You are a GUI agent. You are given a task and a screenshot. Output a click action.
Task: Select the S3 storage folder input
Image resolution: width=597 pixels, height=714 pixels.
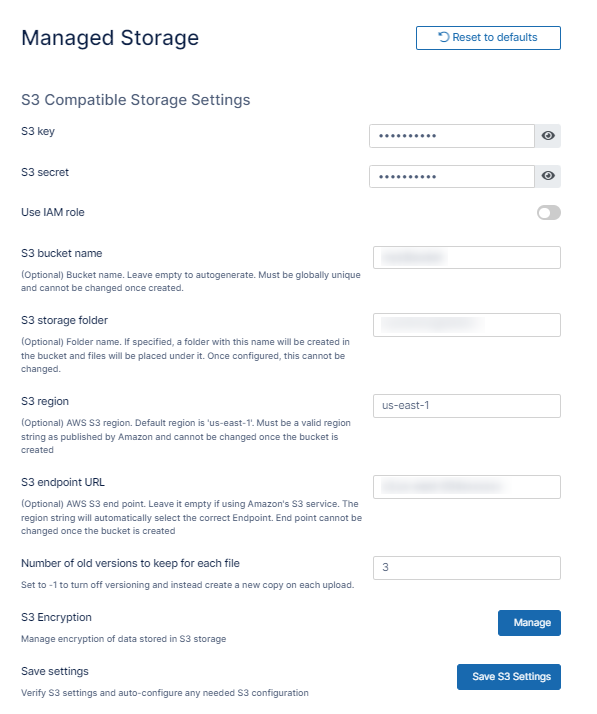pos(467,325)
